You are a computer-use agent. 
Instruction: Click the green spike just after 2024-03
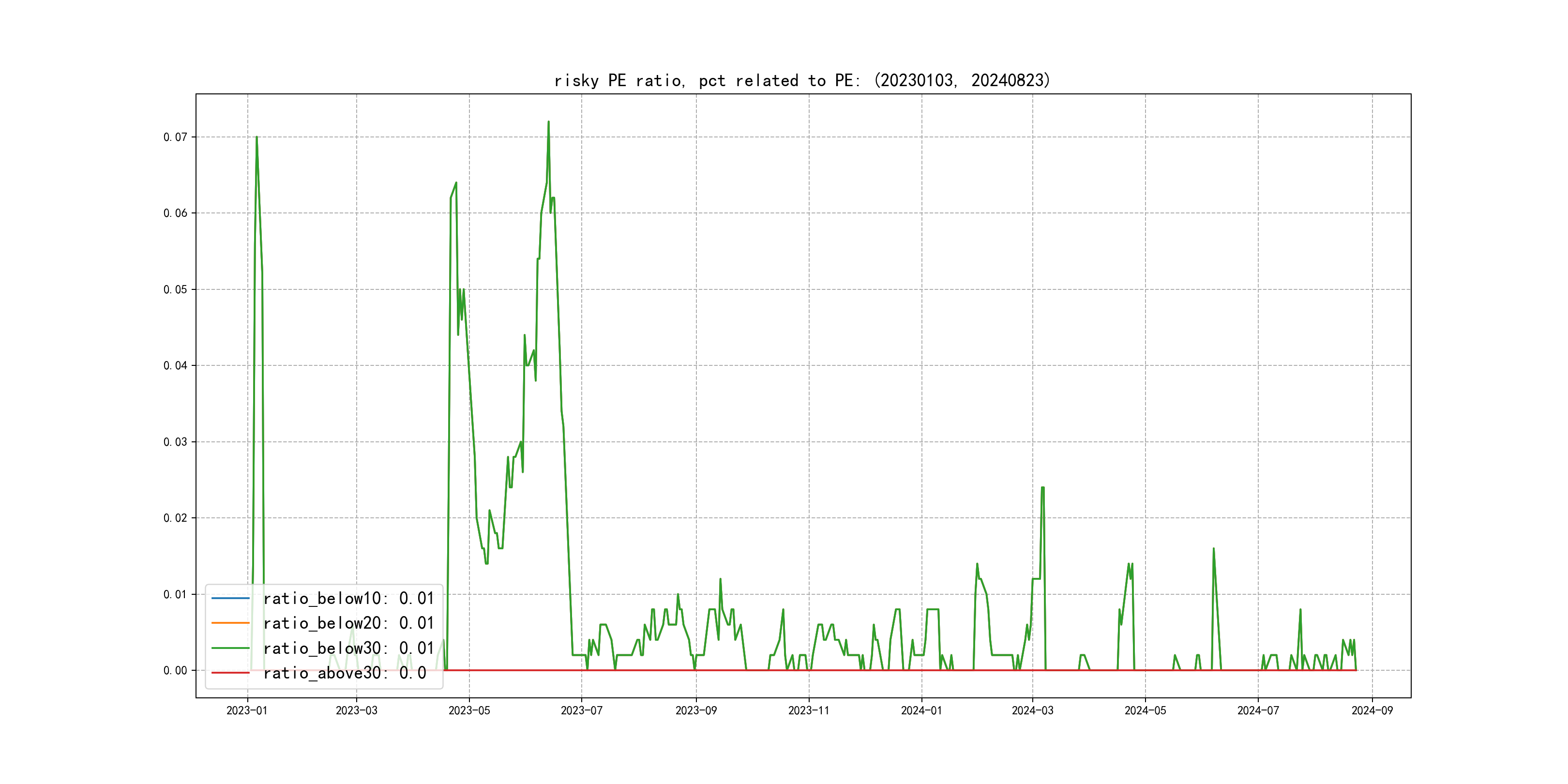click(x=1043, y=488)
